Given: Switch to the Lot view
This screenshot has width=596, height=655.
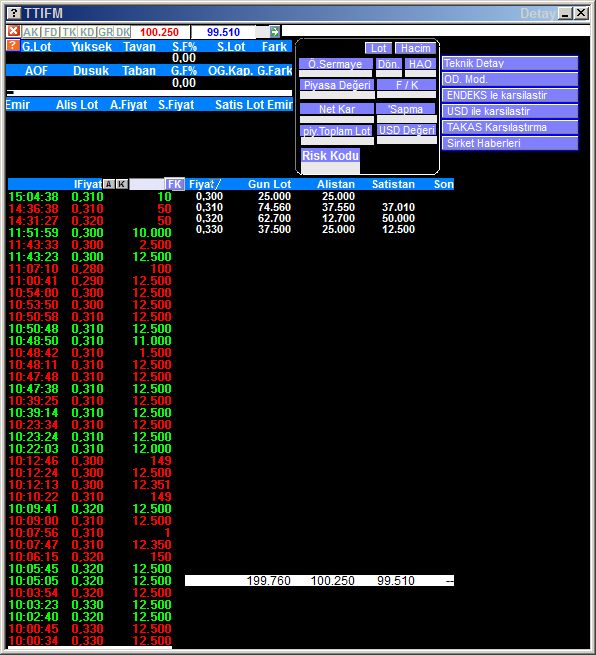Looking at the screenshot, I should pos(378,48).
